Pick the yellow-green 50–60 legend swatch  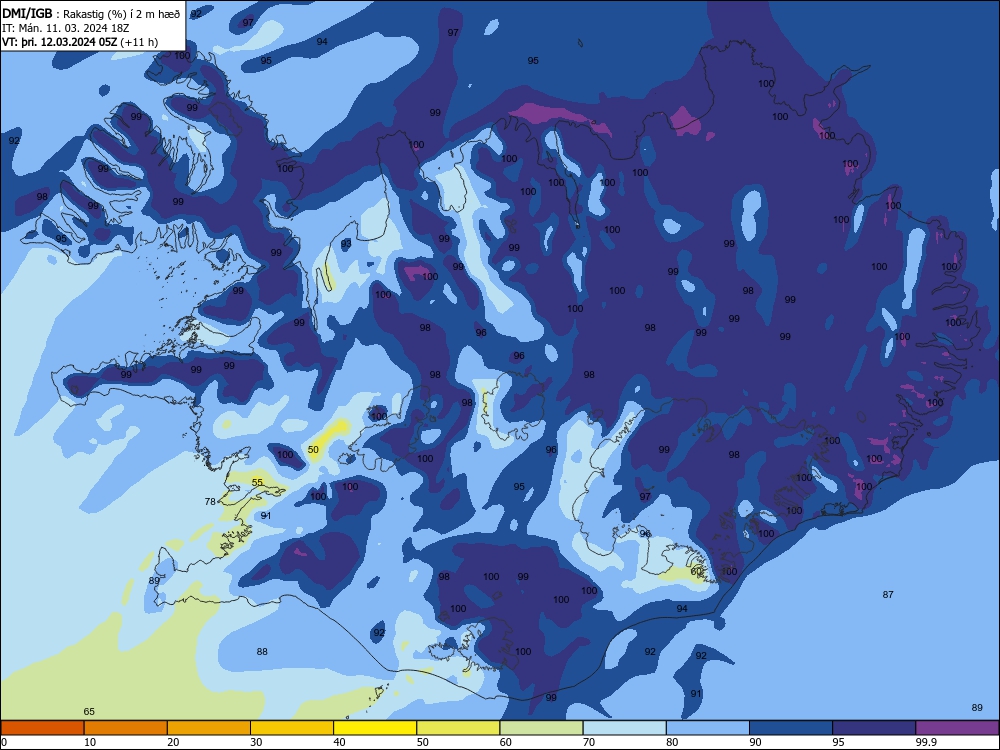[458, 728]
